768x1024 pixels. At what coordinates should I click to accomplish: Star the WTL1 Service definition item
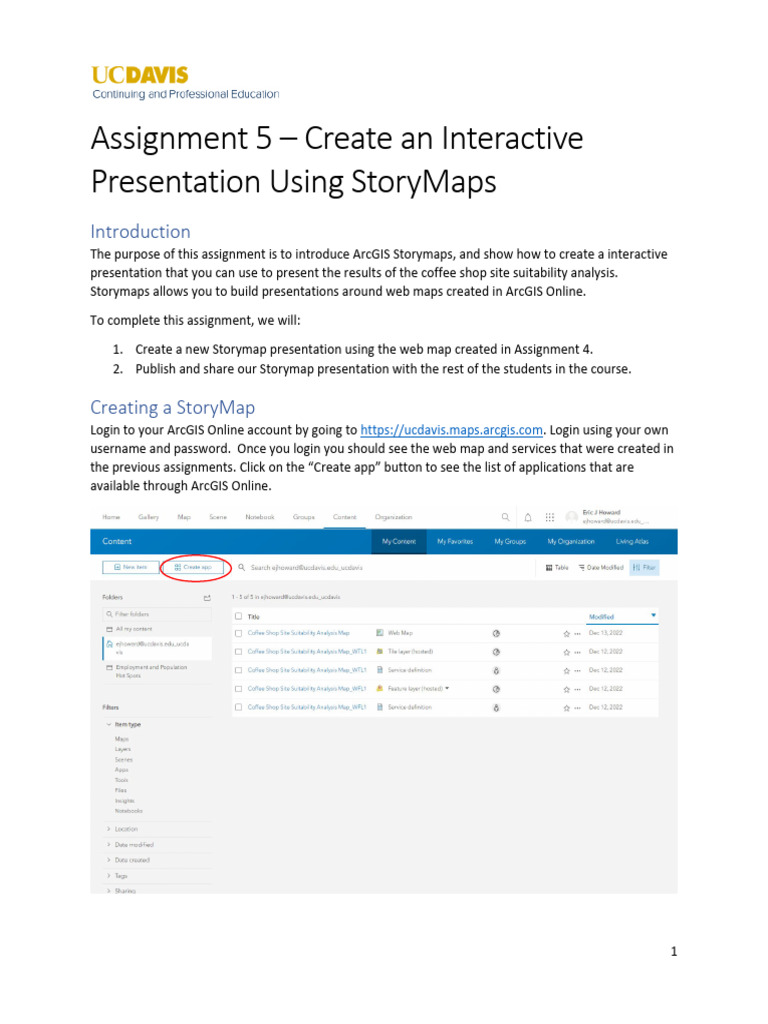[566, 671]
